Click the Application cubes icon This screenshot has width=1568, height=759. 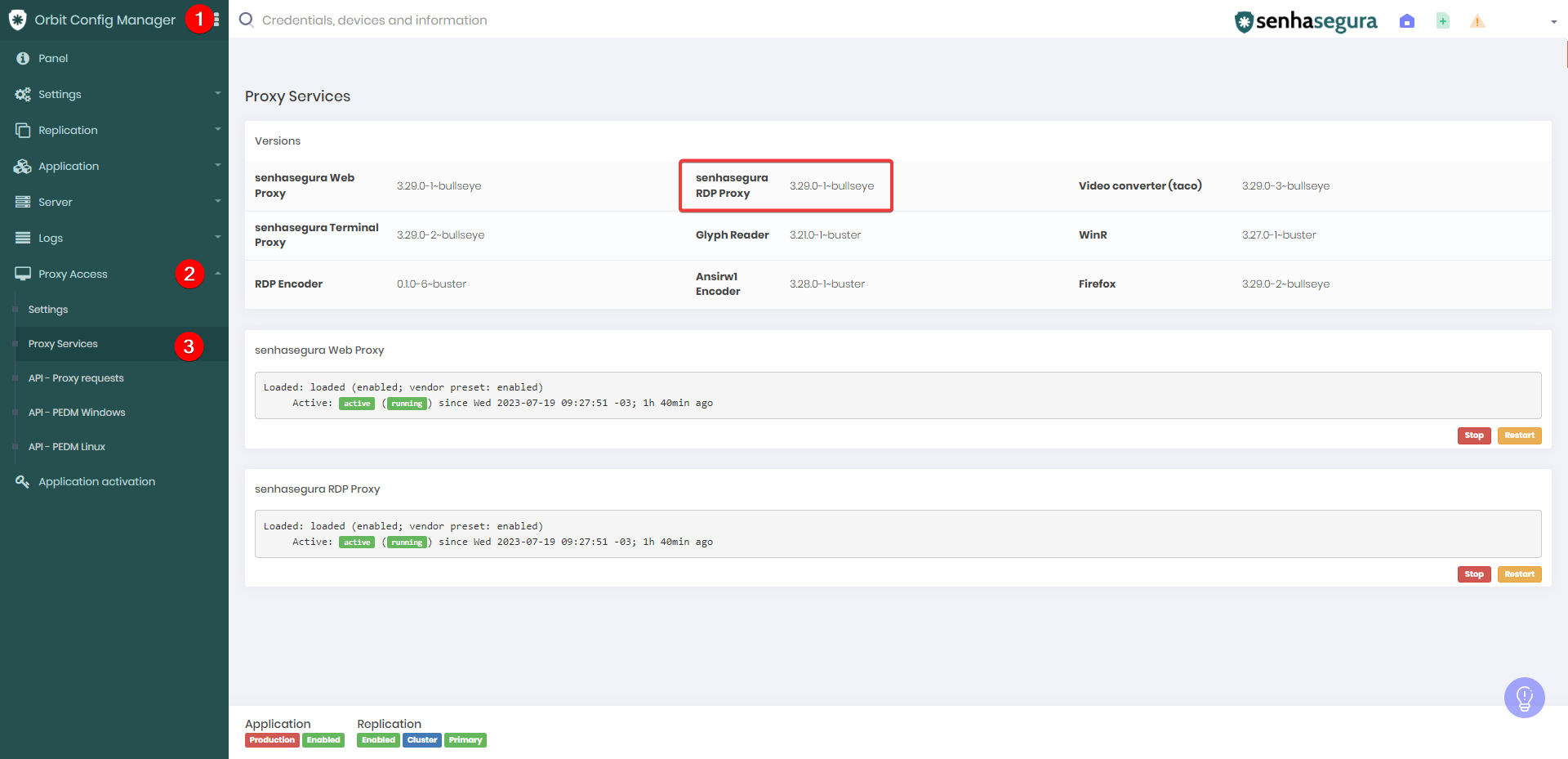pos(23,166)
